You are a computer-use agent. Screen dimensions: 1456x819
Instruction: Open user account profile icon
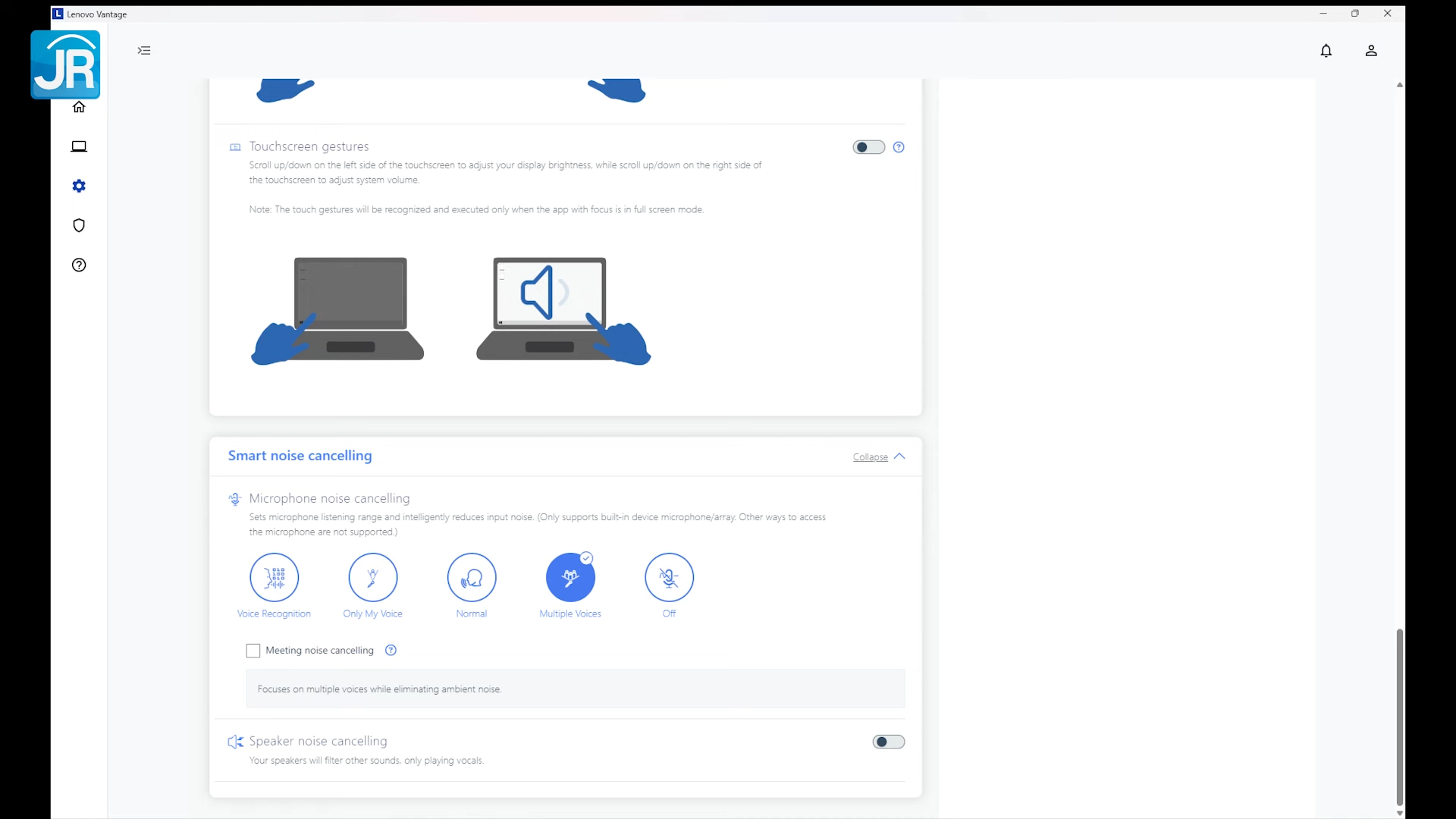(1371, 51)
